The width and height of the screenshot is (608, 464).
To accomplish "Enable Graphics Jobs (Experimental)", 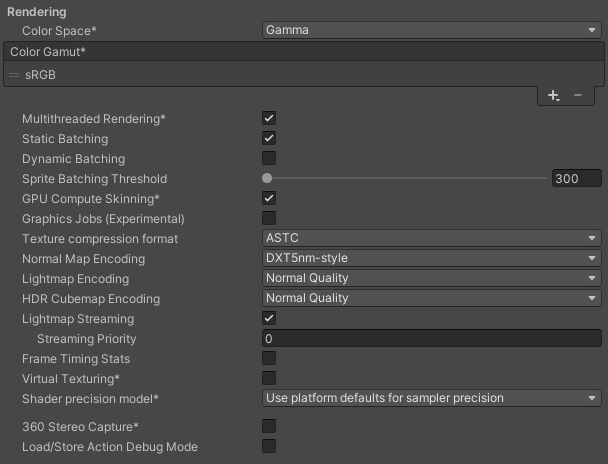I will click(269, 219).
